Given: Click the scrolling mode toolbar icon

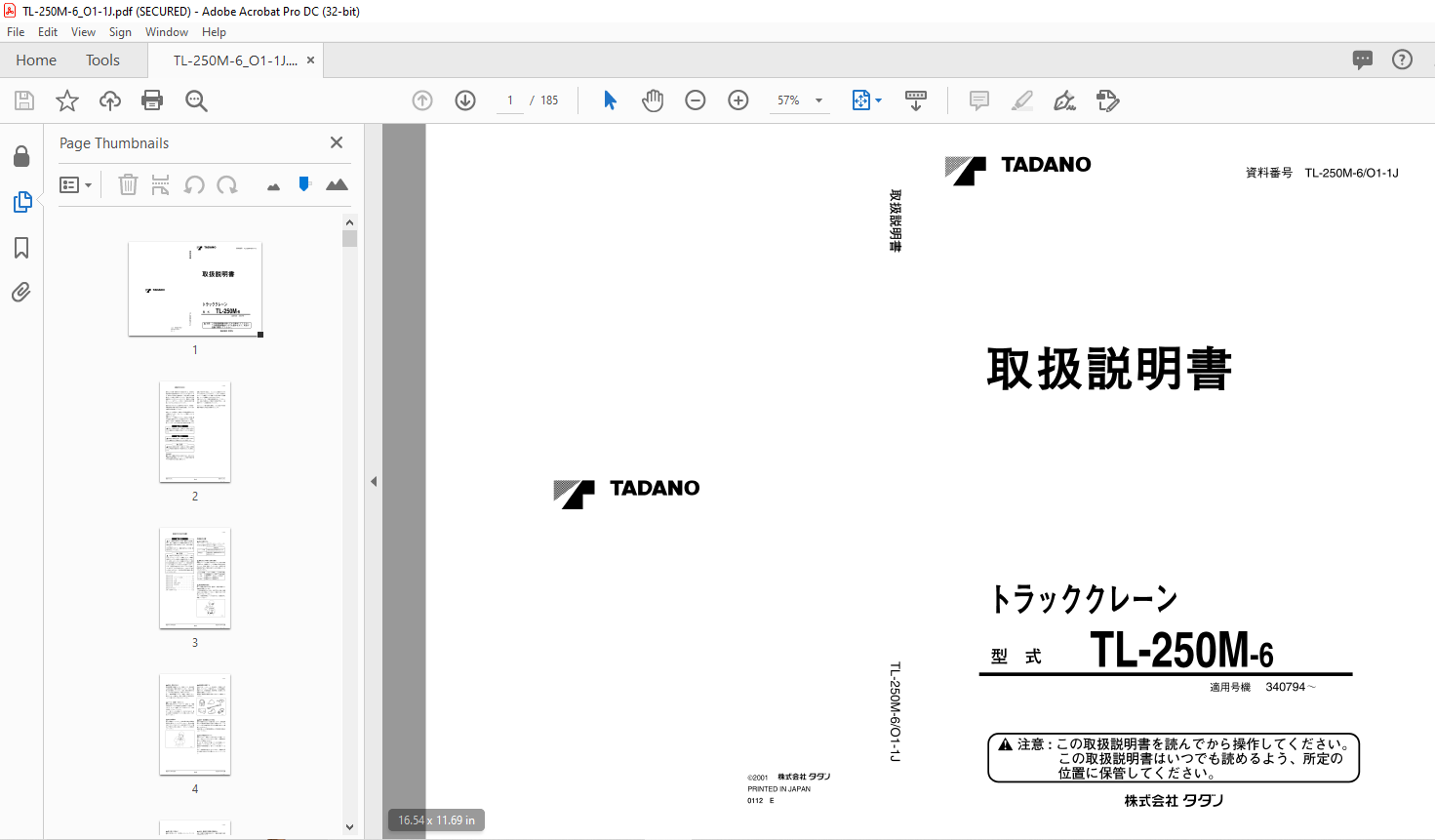Looking at the screenshot, I should pos(916,100).
